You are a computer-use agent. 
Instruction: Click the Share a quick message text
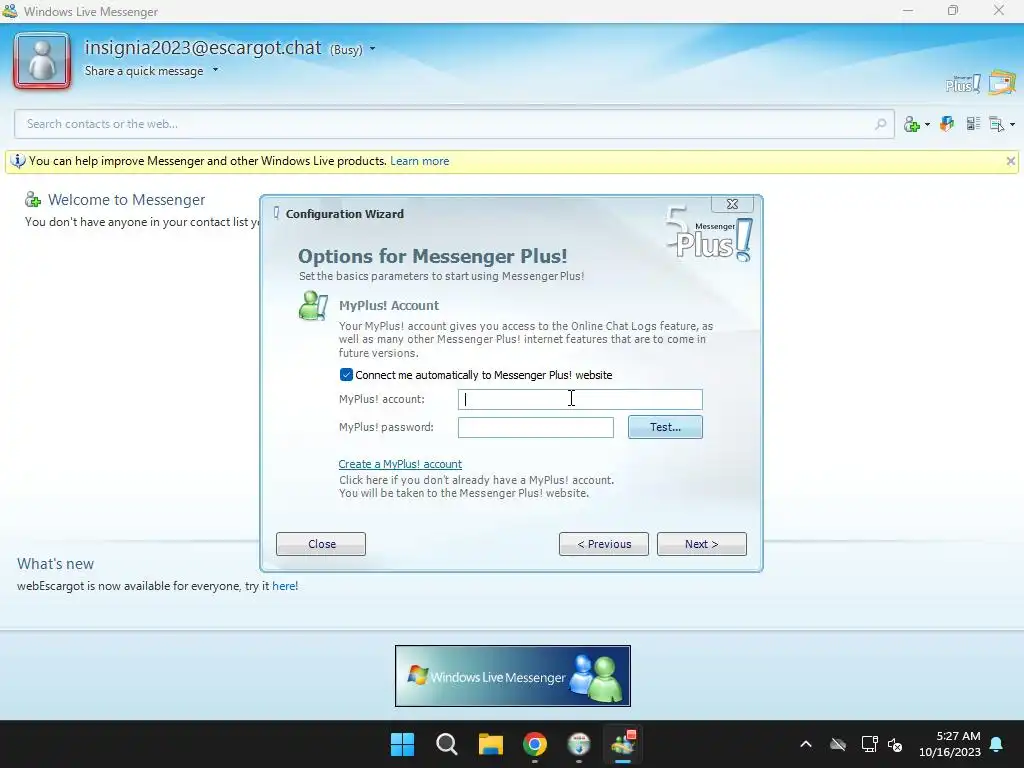(x=144, y=71)
